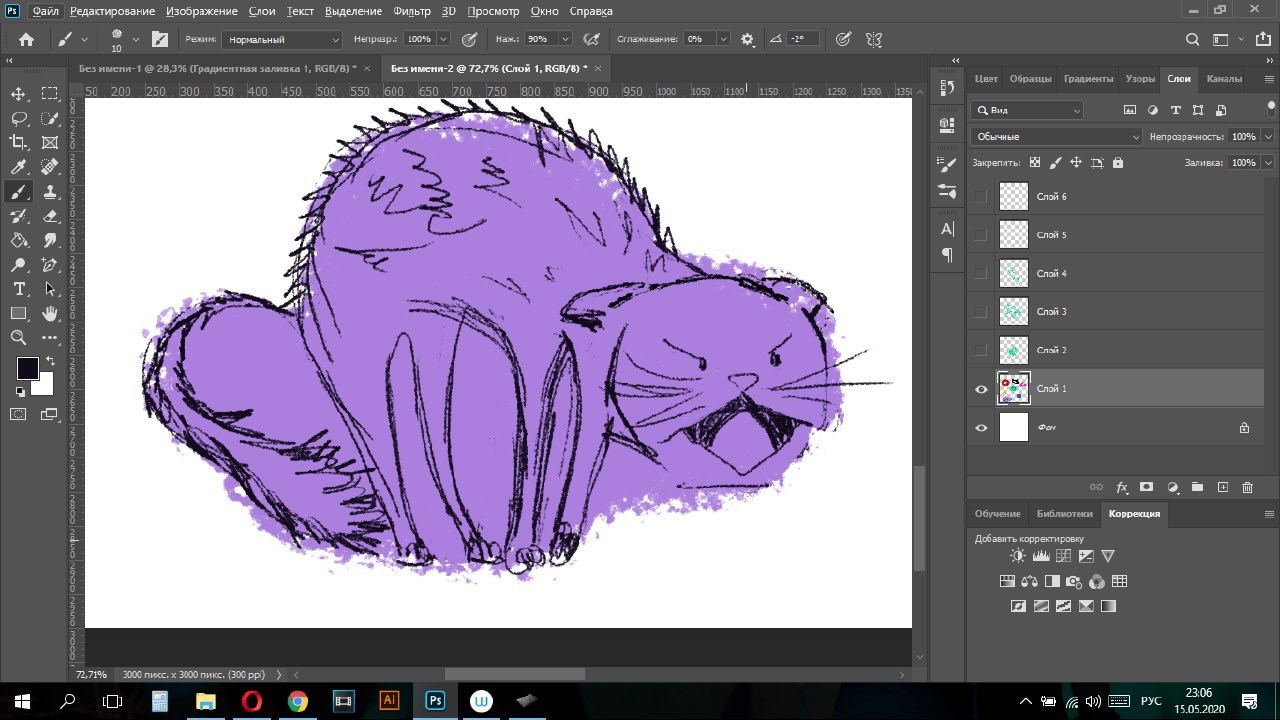Screen dimensions: 1280x720
Task: Open brush settings gear in options bar
Action: (x=747, y=39)
